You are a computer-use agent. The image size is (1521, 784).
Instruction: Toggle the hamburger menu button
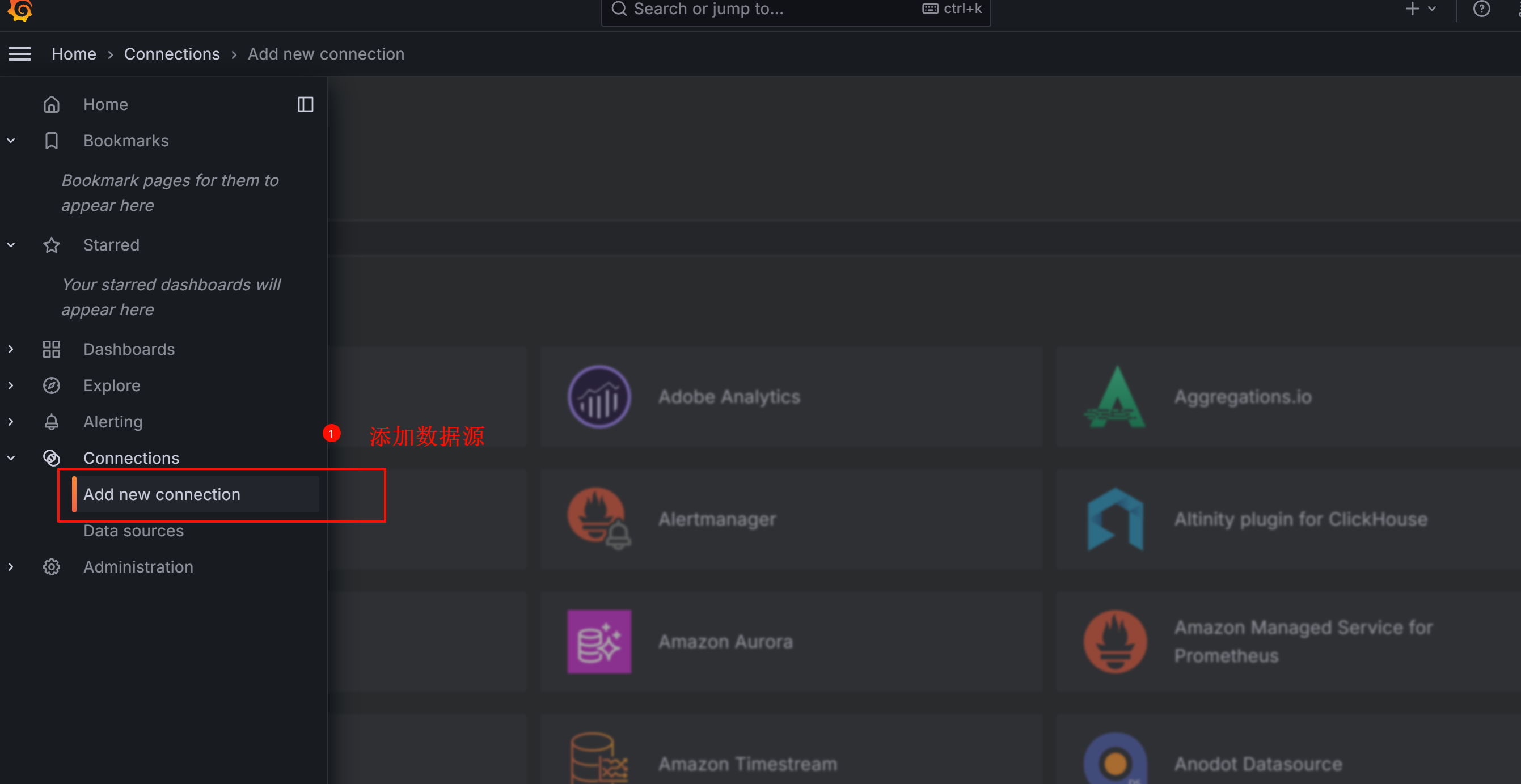point(19,54)
